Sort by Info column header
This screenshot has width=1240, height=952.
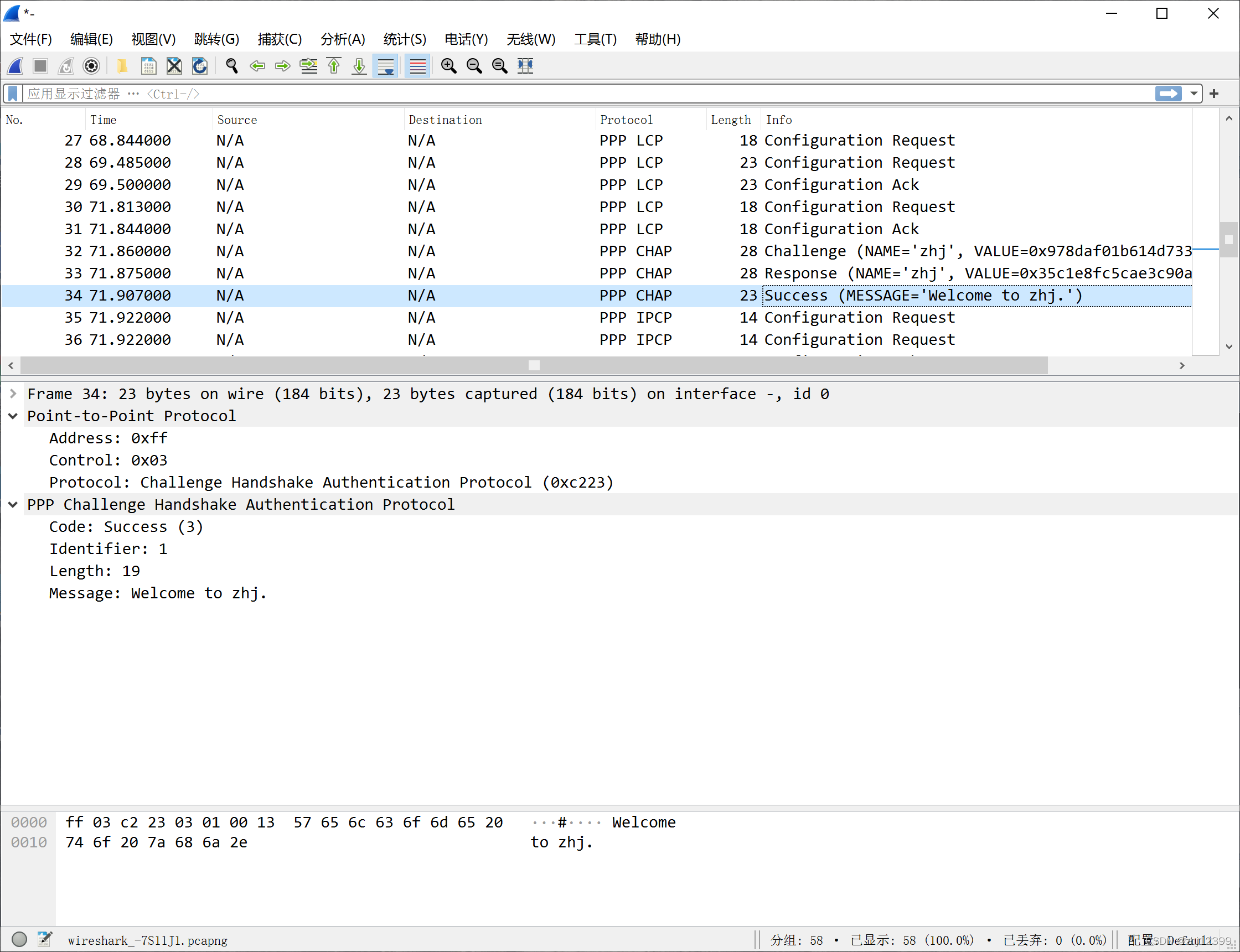click(976, 120)
